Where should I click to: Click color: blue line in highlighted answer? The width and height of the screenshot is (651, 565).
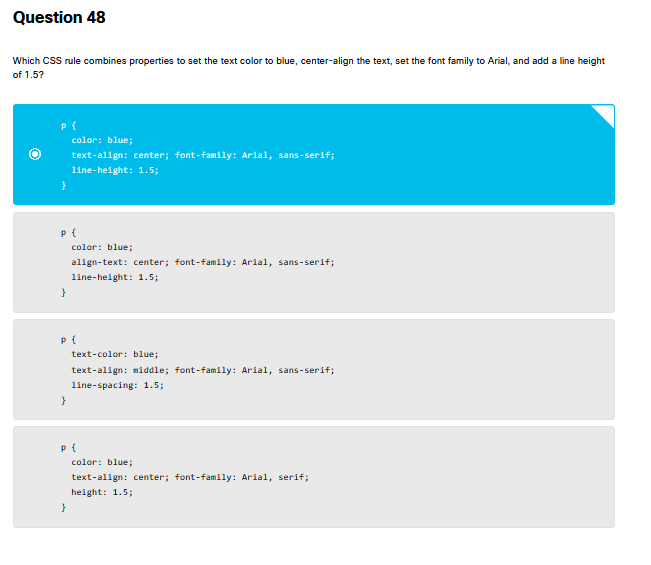coord(101,140)
